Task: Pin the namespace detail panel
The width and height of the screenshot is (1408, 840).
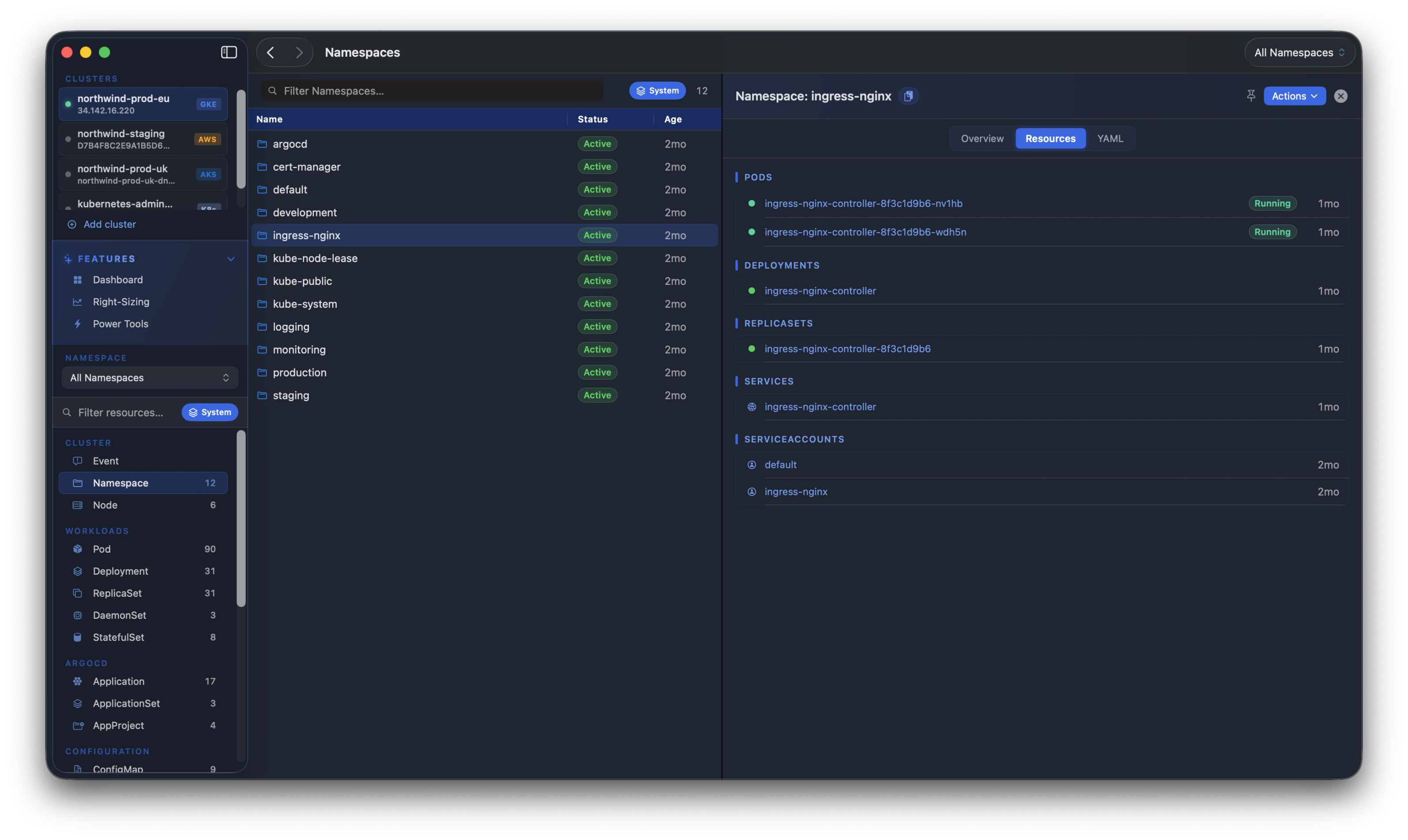Action: [1251, 96]
